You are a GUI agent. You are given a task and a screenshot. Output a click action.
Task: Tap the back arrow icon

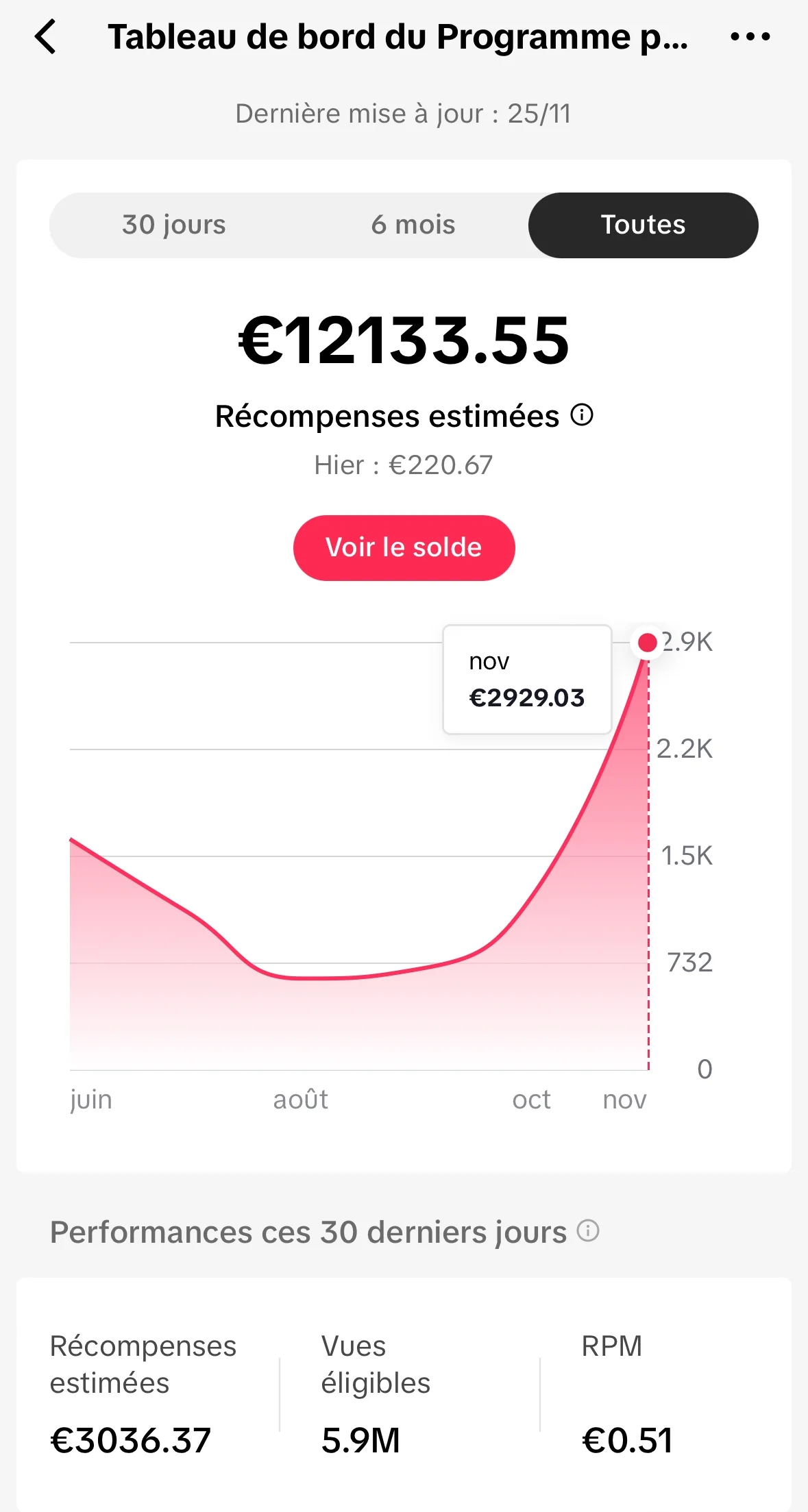coord(45,37)
